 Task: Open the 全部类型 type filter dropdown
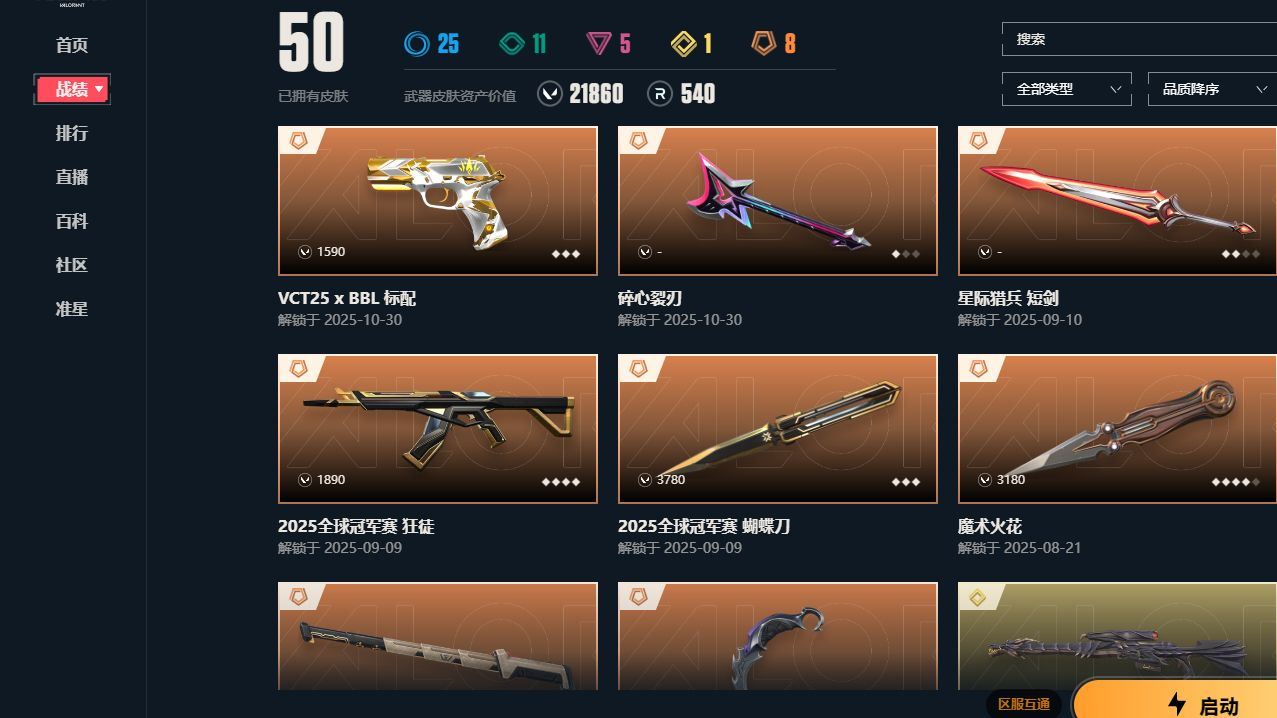(1067, 89)
